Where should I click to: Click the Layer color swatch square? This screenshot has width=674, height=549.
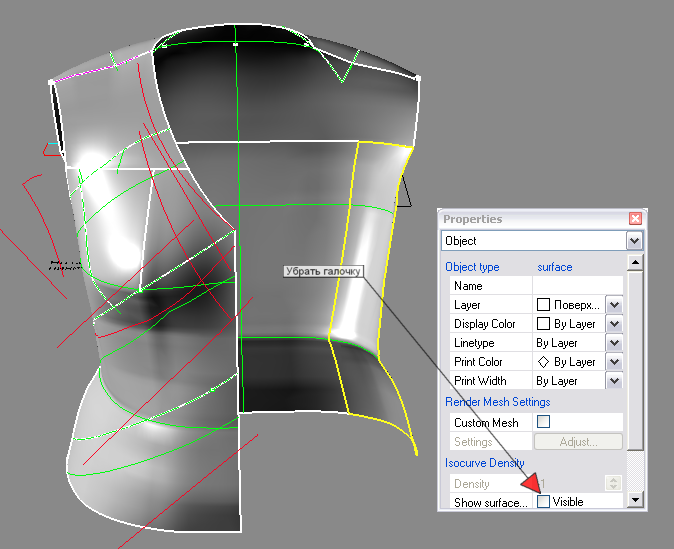coord(543,305)
